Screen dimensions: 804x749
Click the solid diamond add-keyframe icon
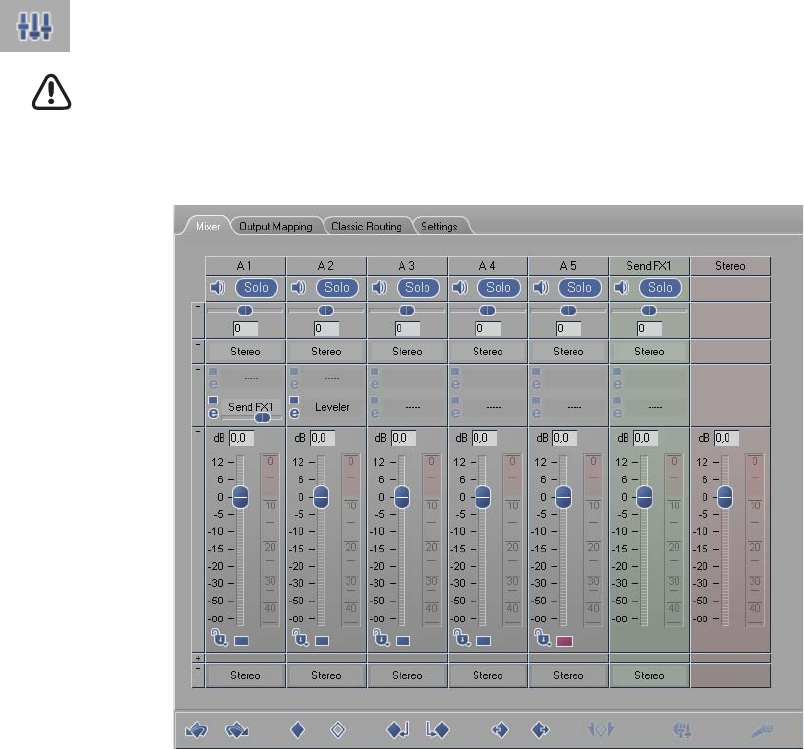[297, 730]
